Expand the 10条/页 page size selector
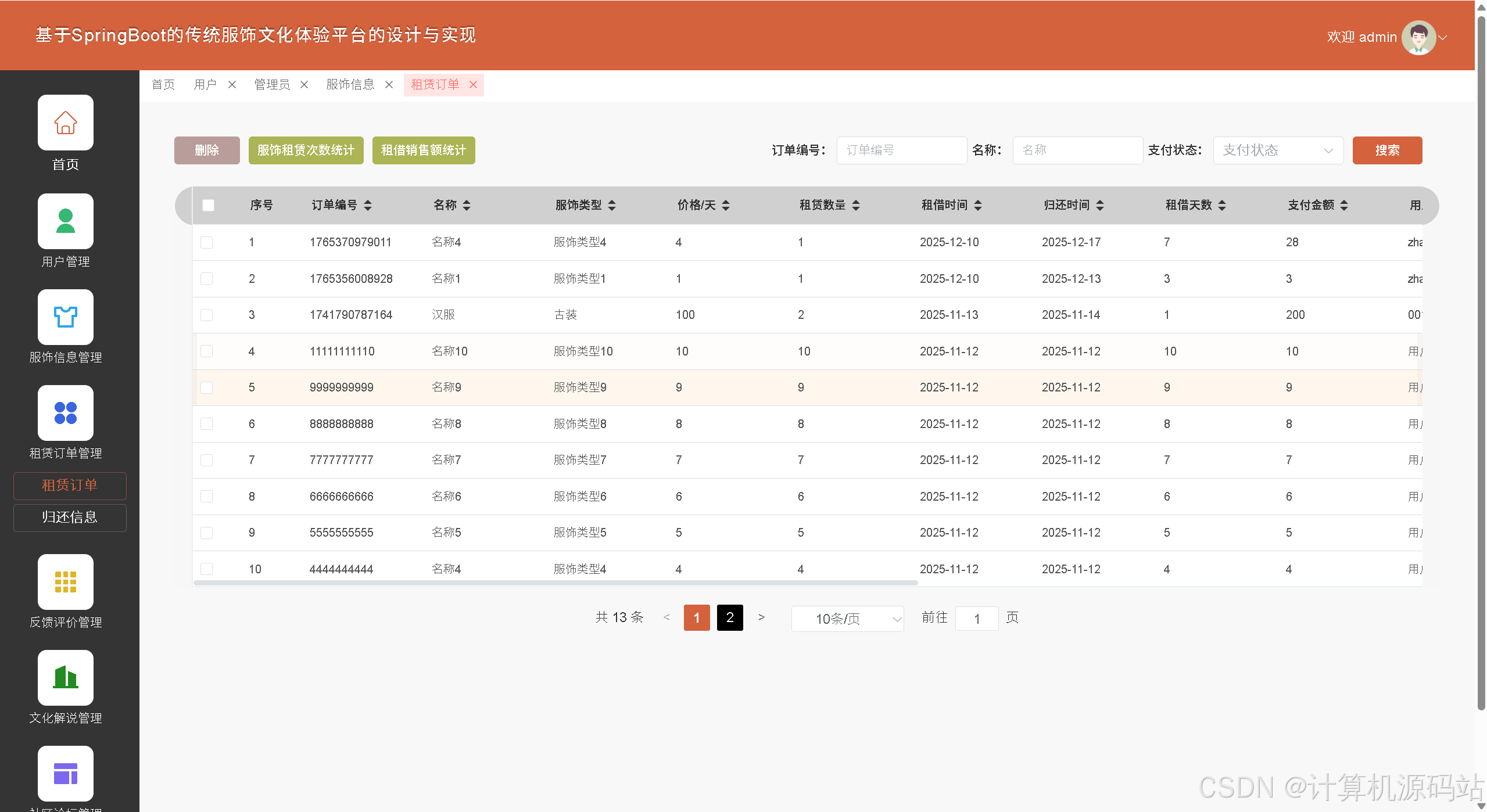This screenshot has width=1487, height=812. 847,619
